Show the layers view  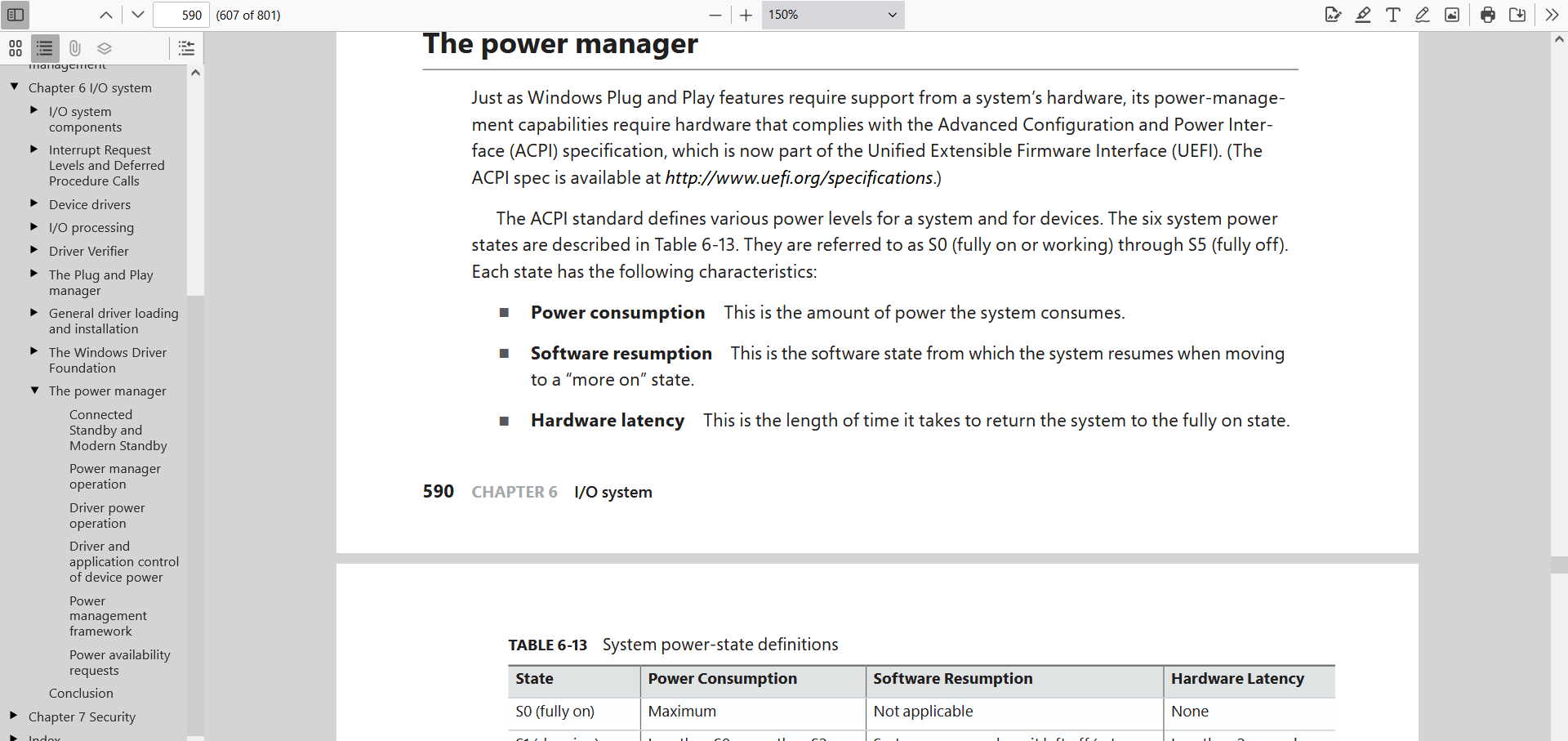(105, 48)
